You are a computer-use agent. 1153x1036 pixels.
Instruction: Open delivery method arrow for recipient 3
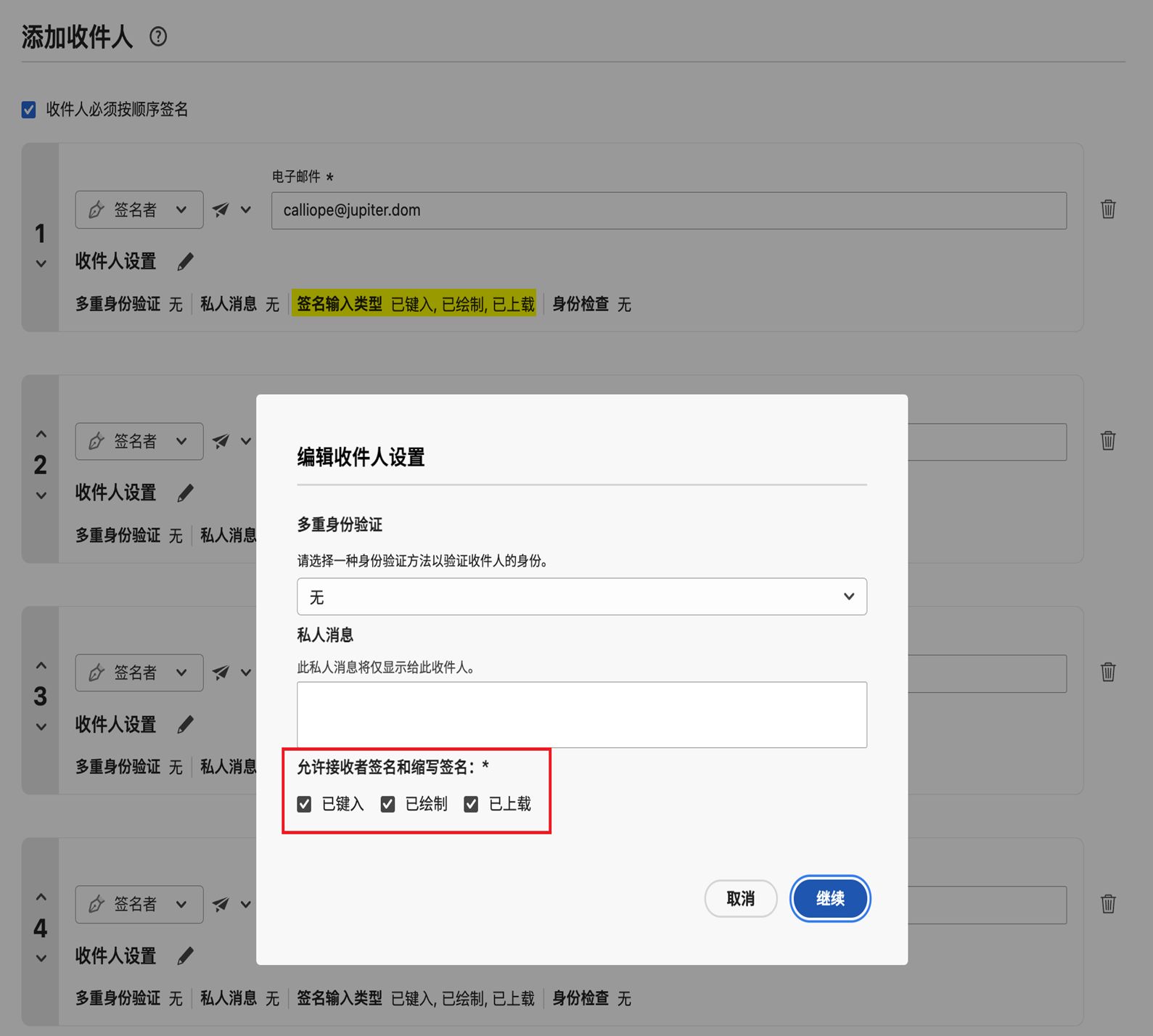click(246, 673)
